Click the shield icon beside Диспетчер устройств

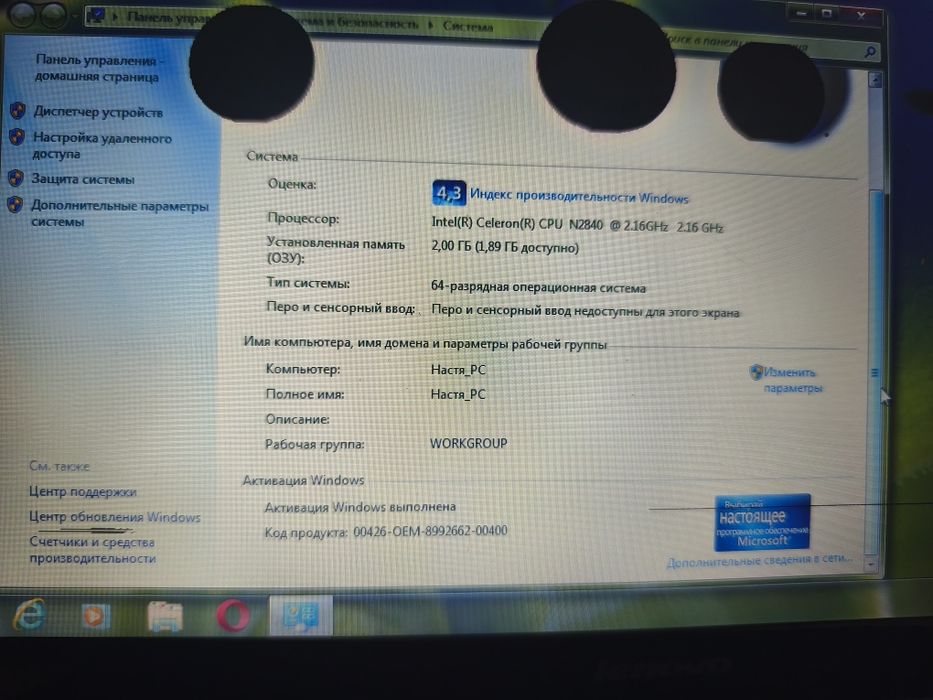coord(17,111)
